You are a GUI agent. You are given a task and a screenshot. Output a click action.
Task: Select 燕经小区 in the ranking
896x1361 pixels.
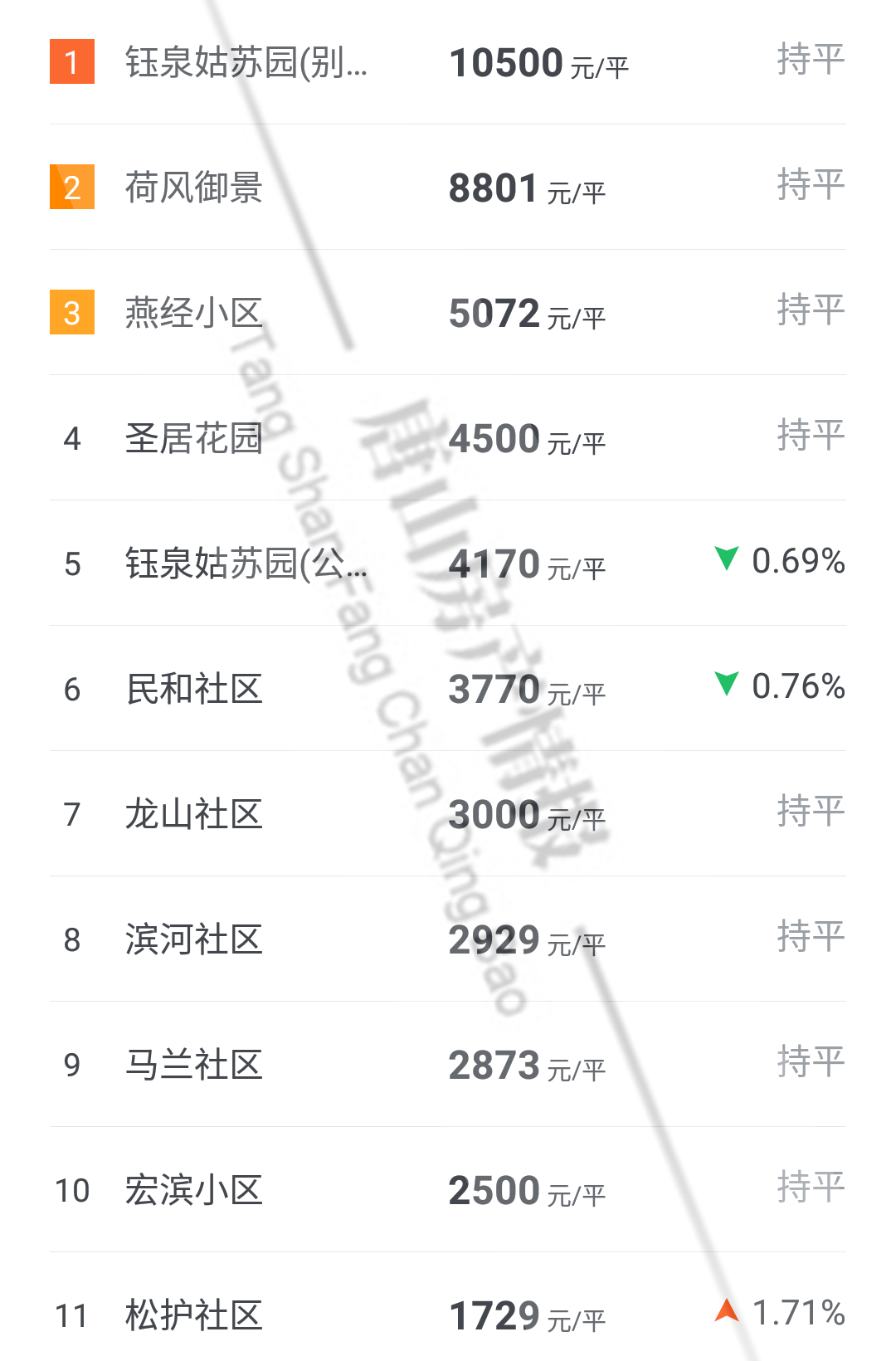pos(194,313)
